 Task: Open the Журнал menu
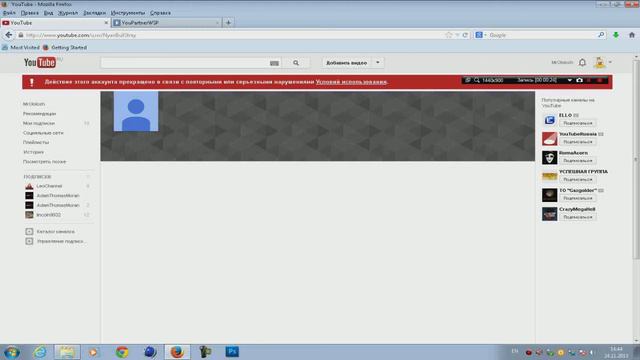[x=68, y=13]
